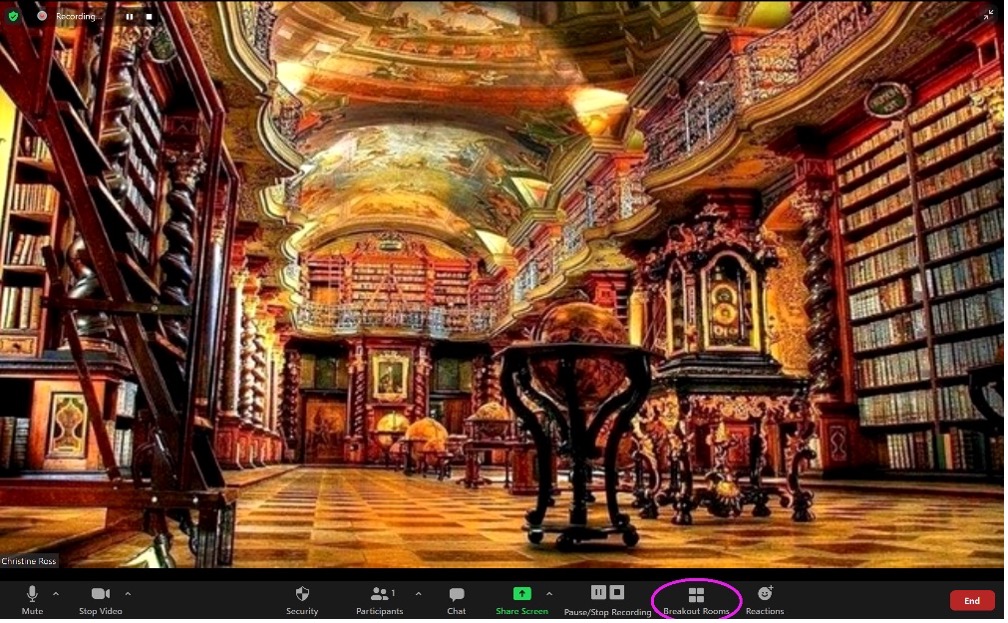Start sharing with the Share Screen button
1008x623 pixels.
click(x=522, y=600)
